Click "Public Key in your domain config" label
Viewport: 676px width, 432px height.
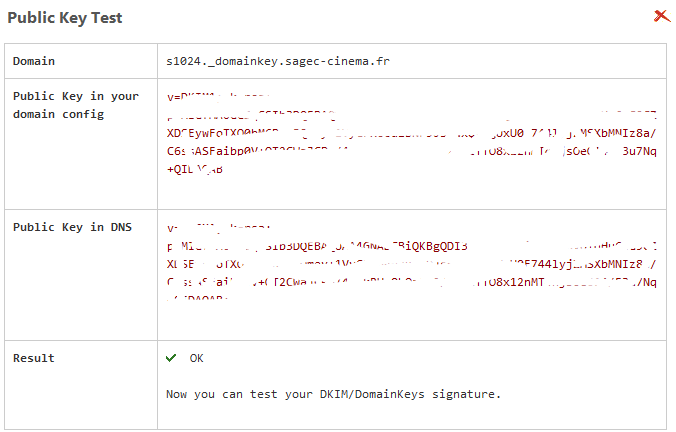[x=76, y=105]
